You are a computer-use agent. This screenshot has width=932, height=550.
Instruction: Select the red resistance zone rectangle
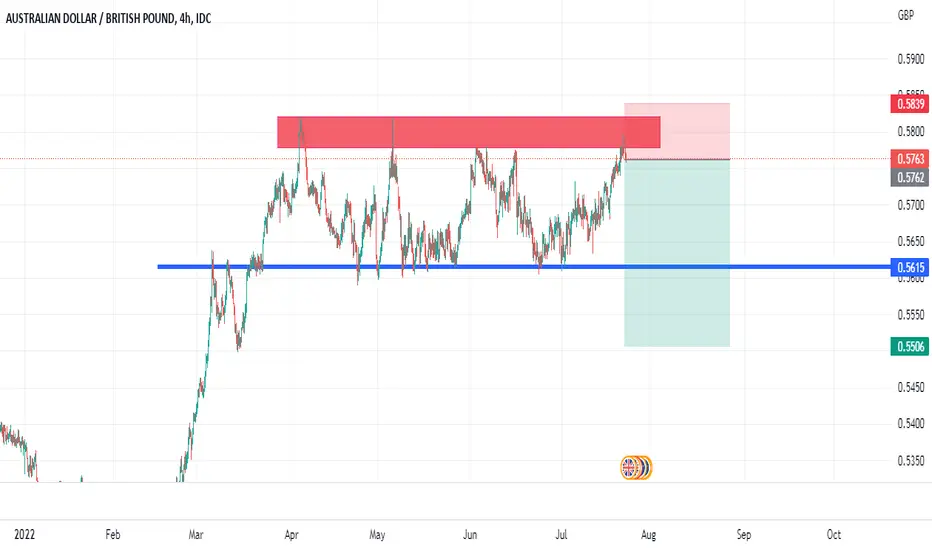(x=468, y=132)
